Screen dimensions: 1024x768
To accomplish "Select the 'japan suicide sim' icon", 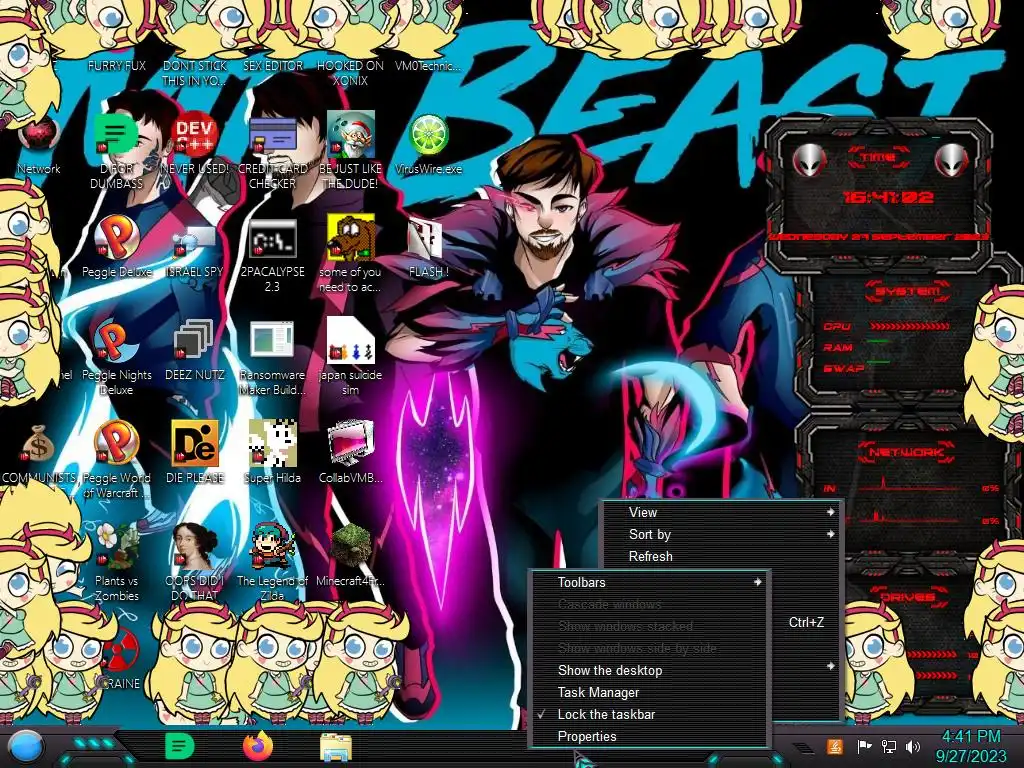I will click(x=351, y=341).
